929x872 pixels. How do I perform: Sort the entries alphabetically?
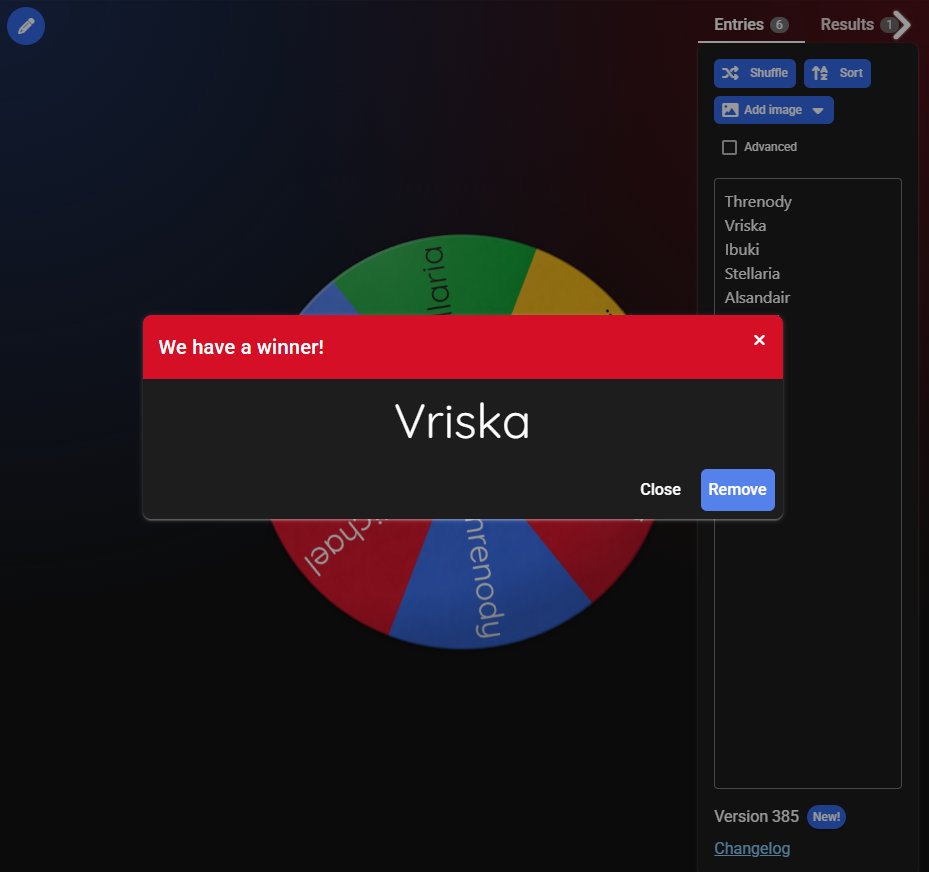point(837,73)
